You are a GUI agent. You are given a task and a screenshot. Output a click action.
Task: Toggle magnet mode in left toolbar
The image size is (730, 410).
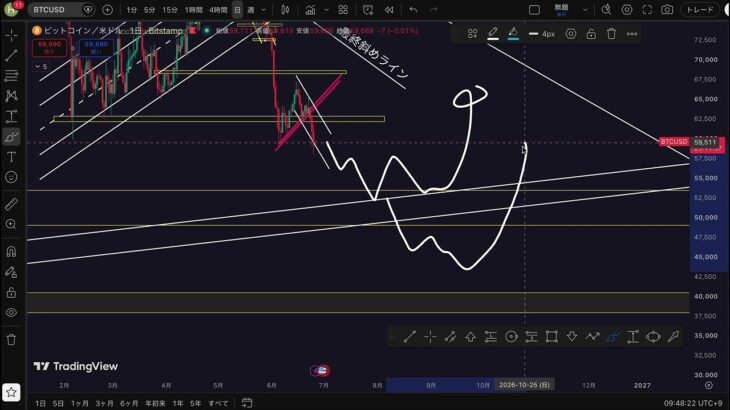tap(11, 252)
